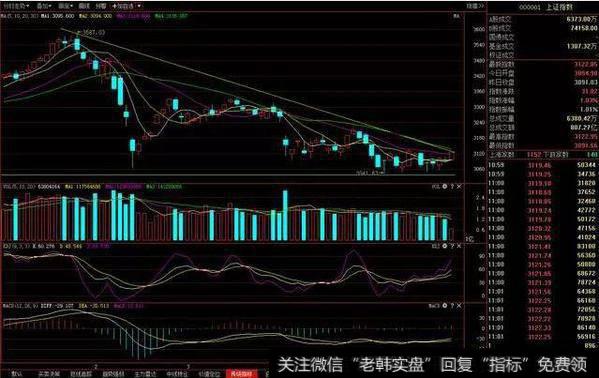Select the 默认 tab at the bottom
The image size is (599, 378).
click(x=16, y=374)
